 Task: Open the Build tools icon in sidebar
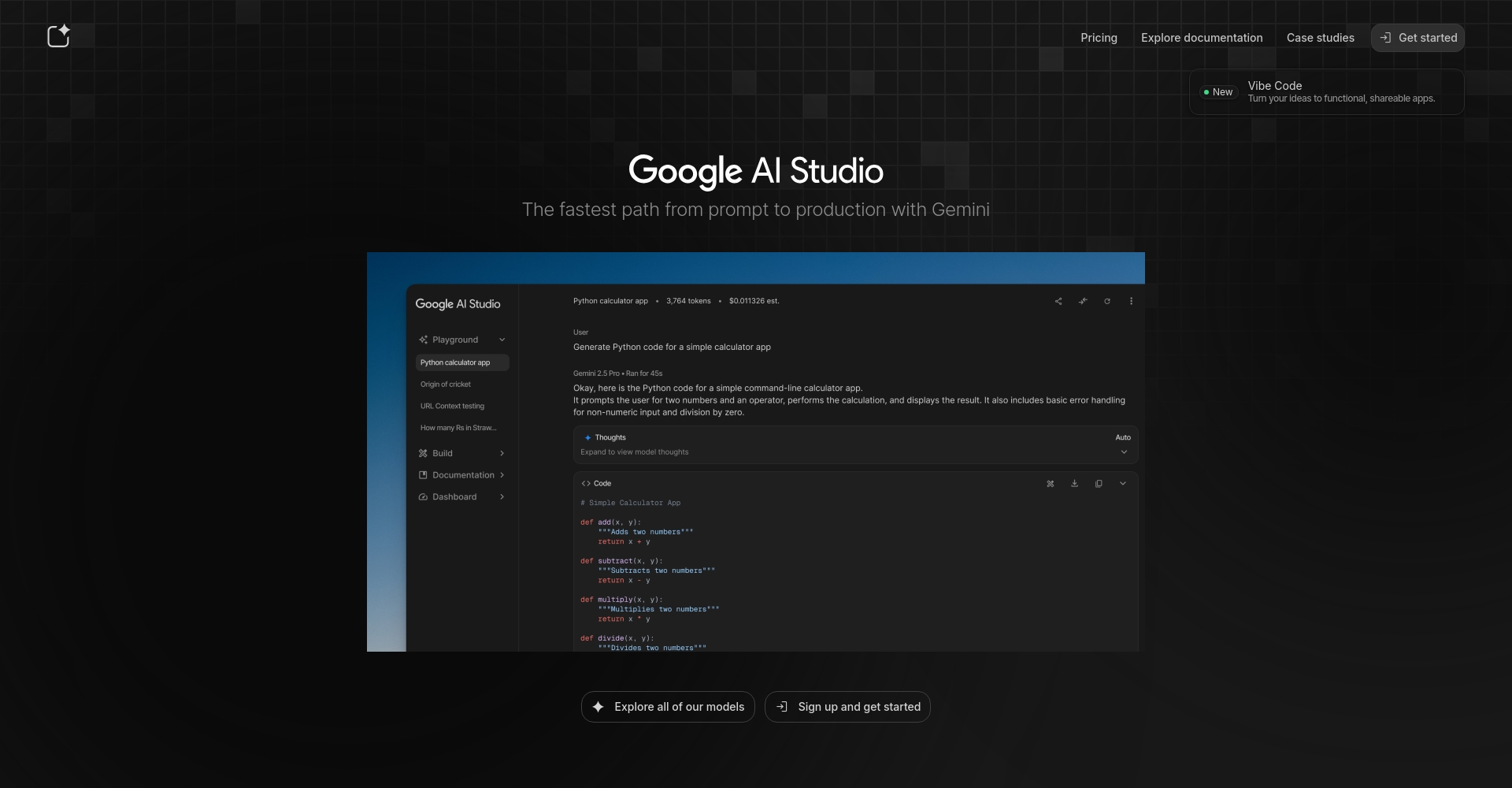tap(424, 453)
